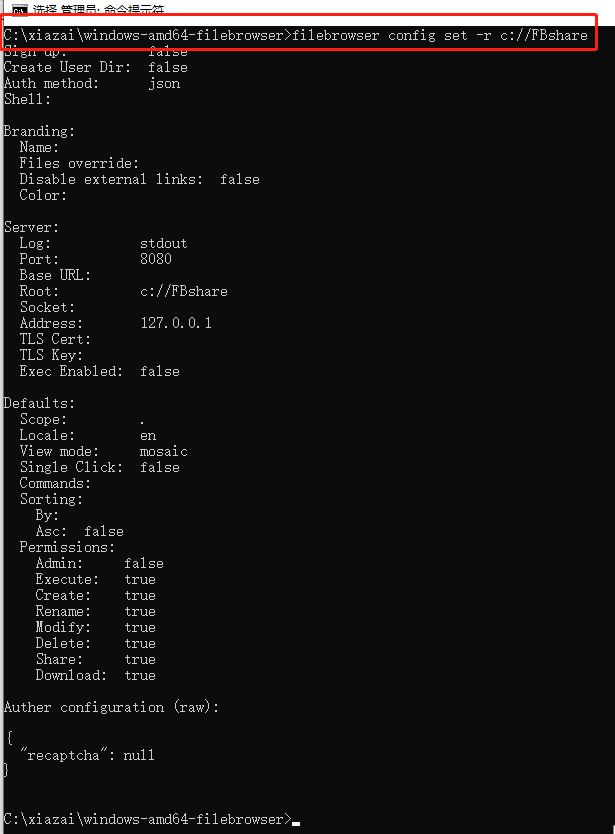Click the View mode value mosaic
Viewport: 615px width, 834px height.
point(164,452)
